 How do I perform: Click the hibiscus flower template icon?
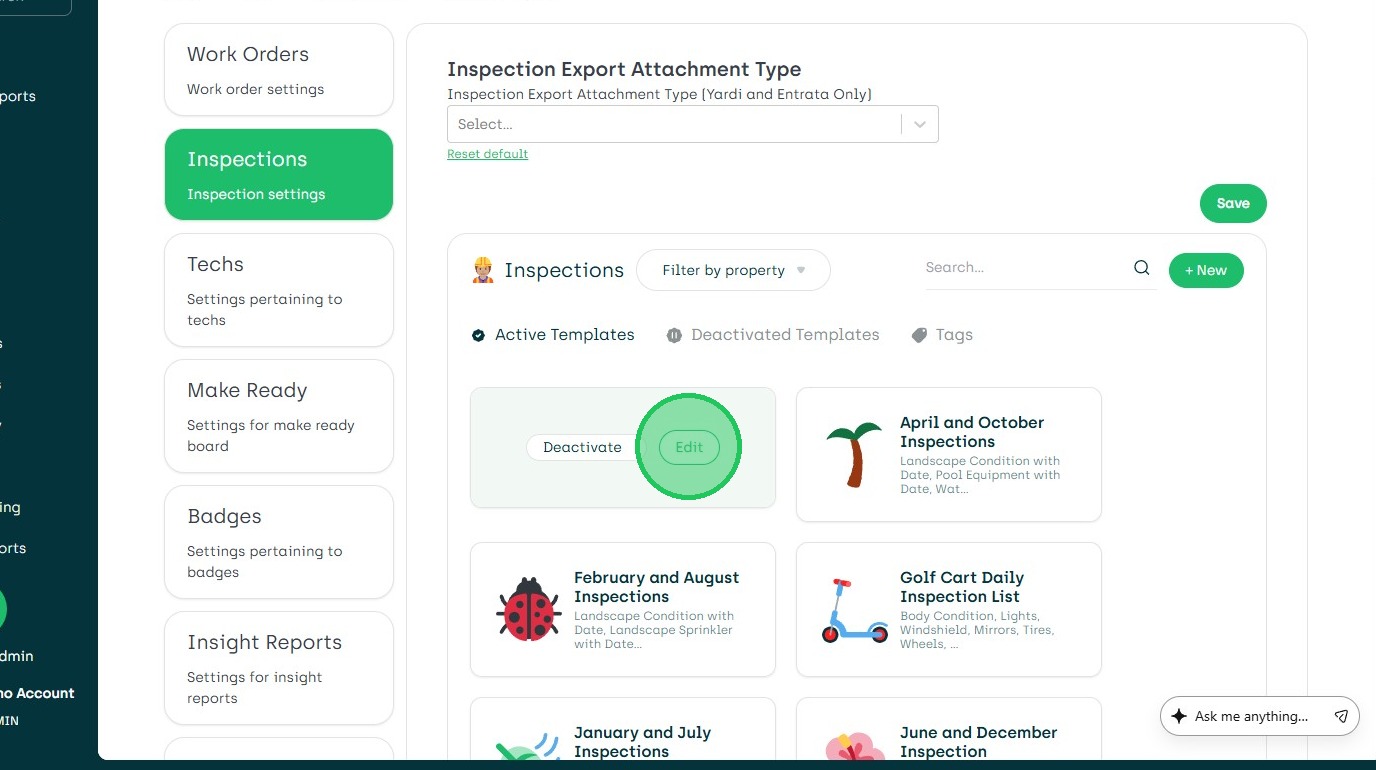pos(853,748)
